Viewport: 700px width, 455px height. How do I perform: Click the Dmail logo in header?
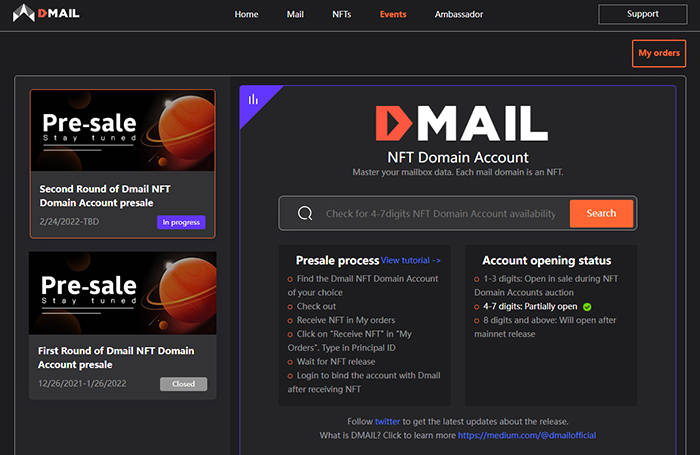coord(46,13)
